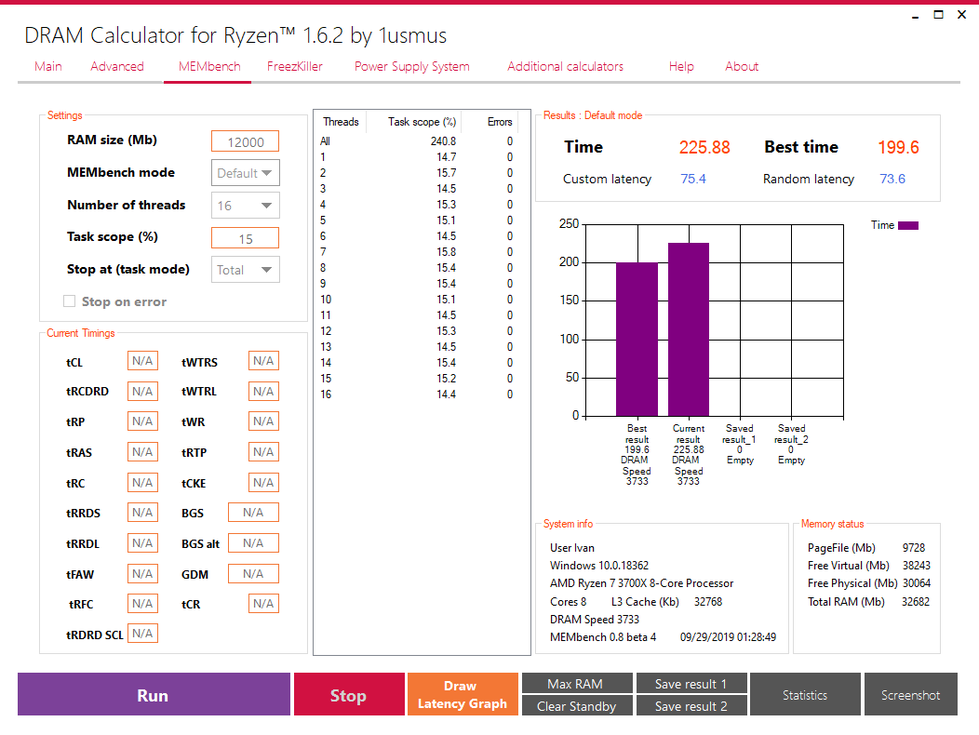
Task: Click the Run button
Action: coord(154,695)
